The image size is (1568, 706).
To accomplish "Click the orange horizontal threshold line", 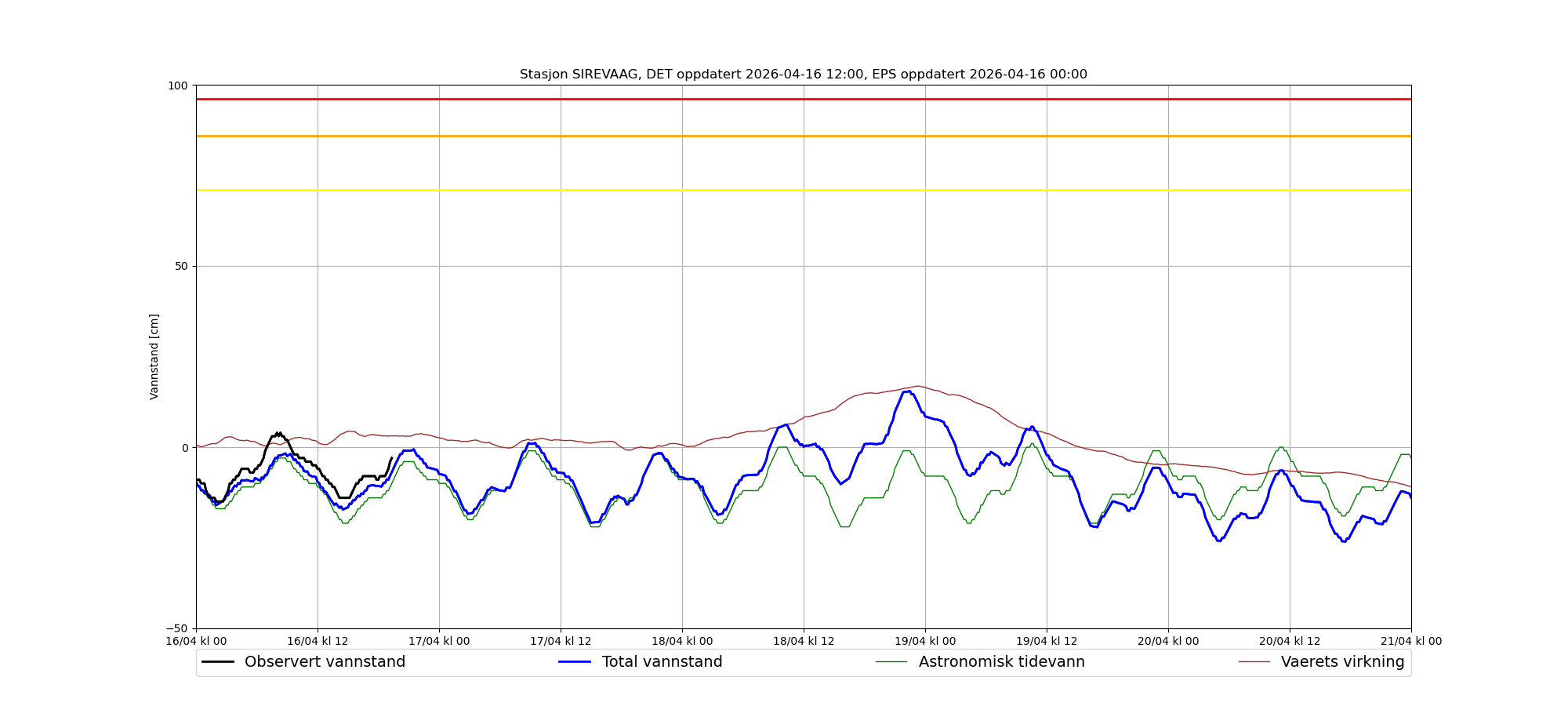I will 803,136.
